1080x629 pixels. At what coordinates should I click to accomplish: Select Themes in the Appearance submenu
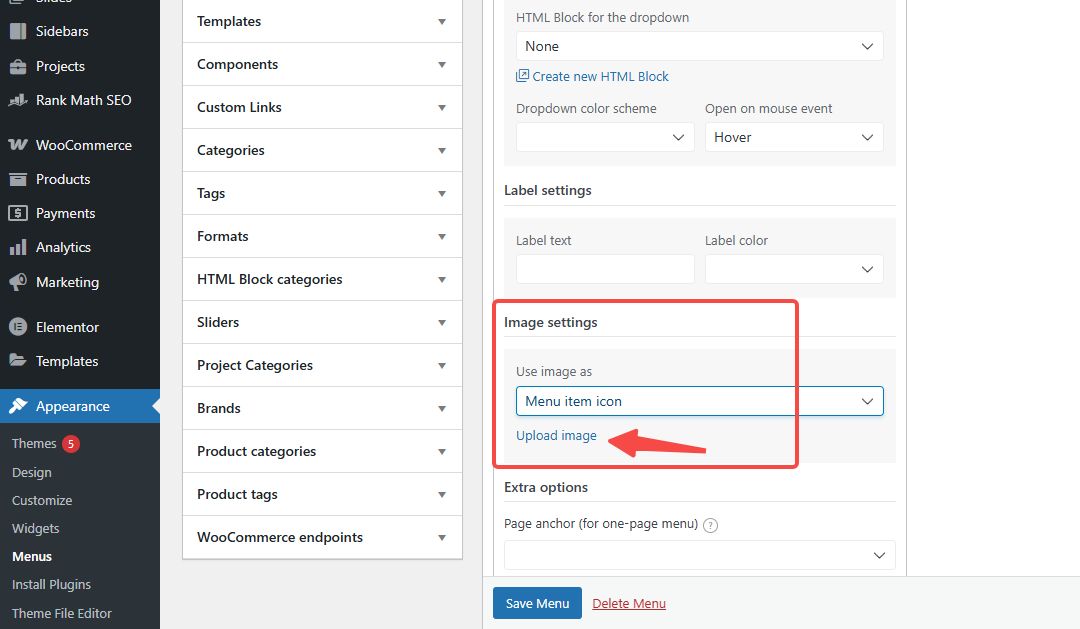tap(33, 443)
